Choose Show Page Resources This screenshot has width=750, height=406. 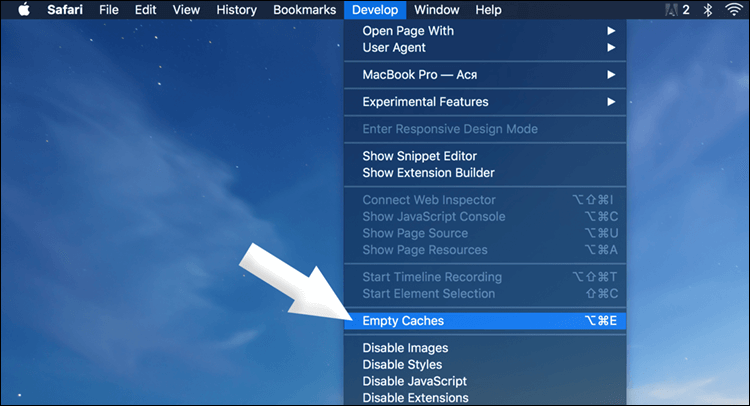click(485, 250)
